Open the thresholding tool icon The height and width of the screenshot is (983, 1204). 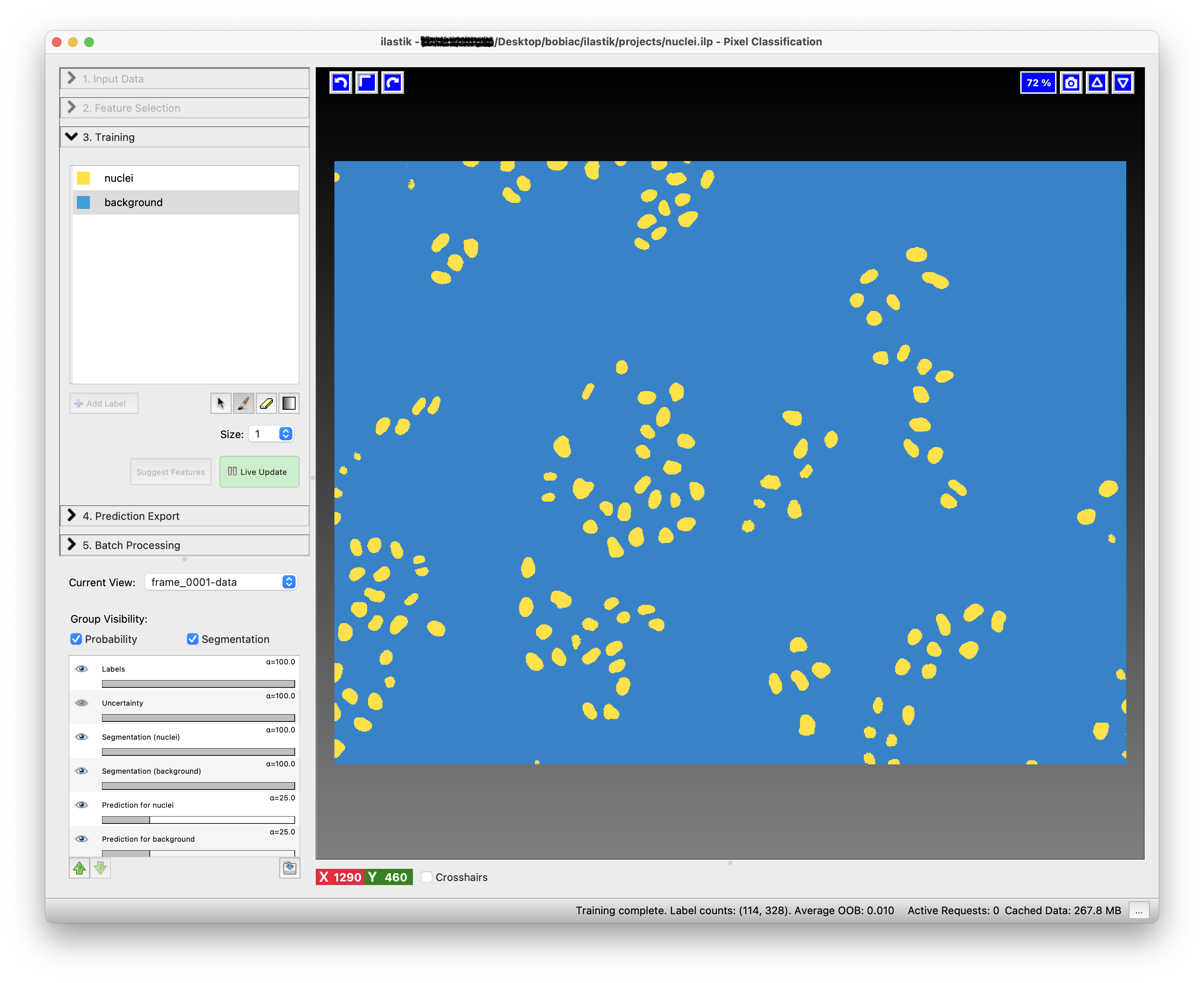click(289, 403)
